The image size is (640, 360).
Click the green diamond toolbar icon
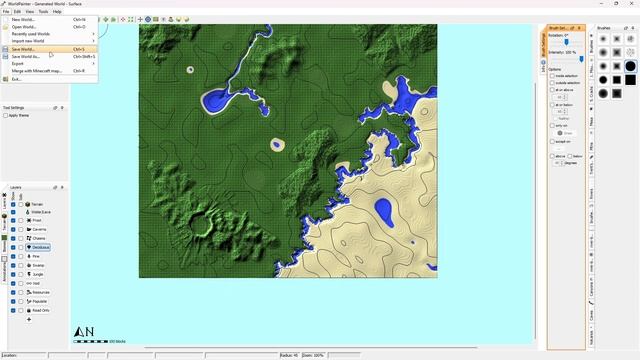click(x=106, y=19)
